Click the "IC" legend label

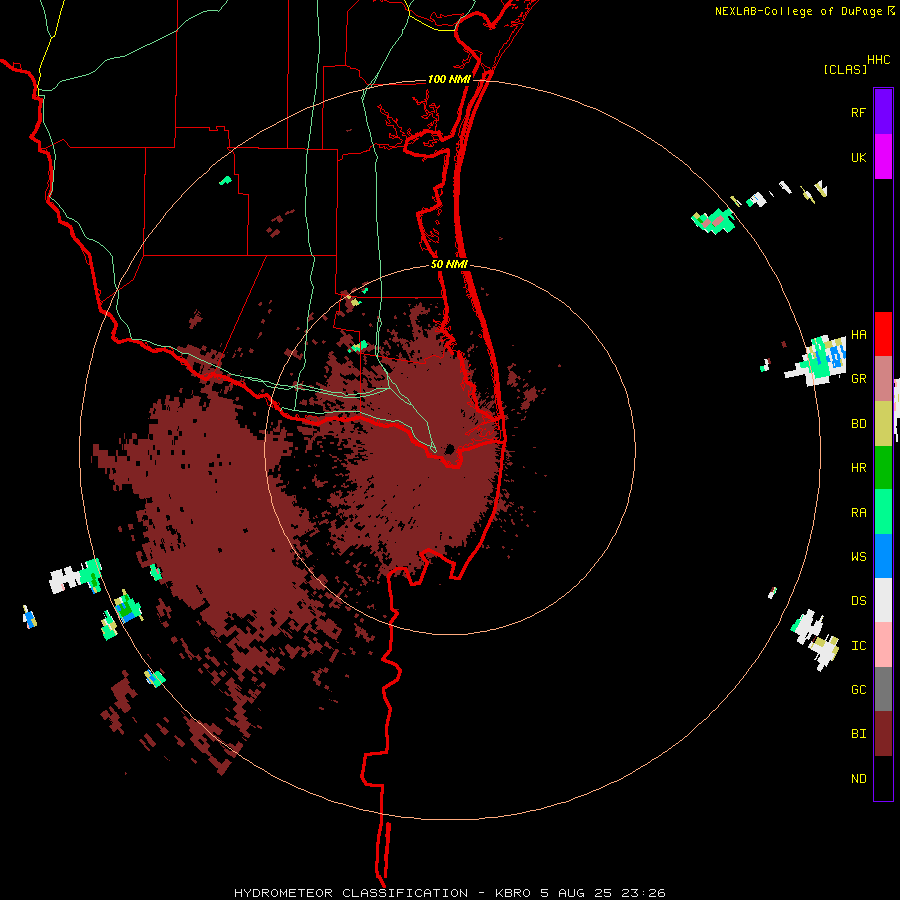click(858, 646)
